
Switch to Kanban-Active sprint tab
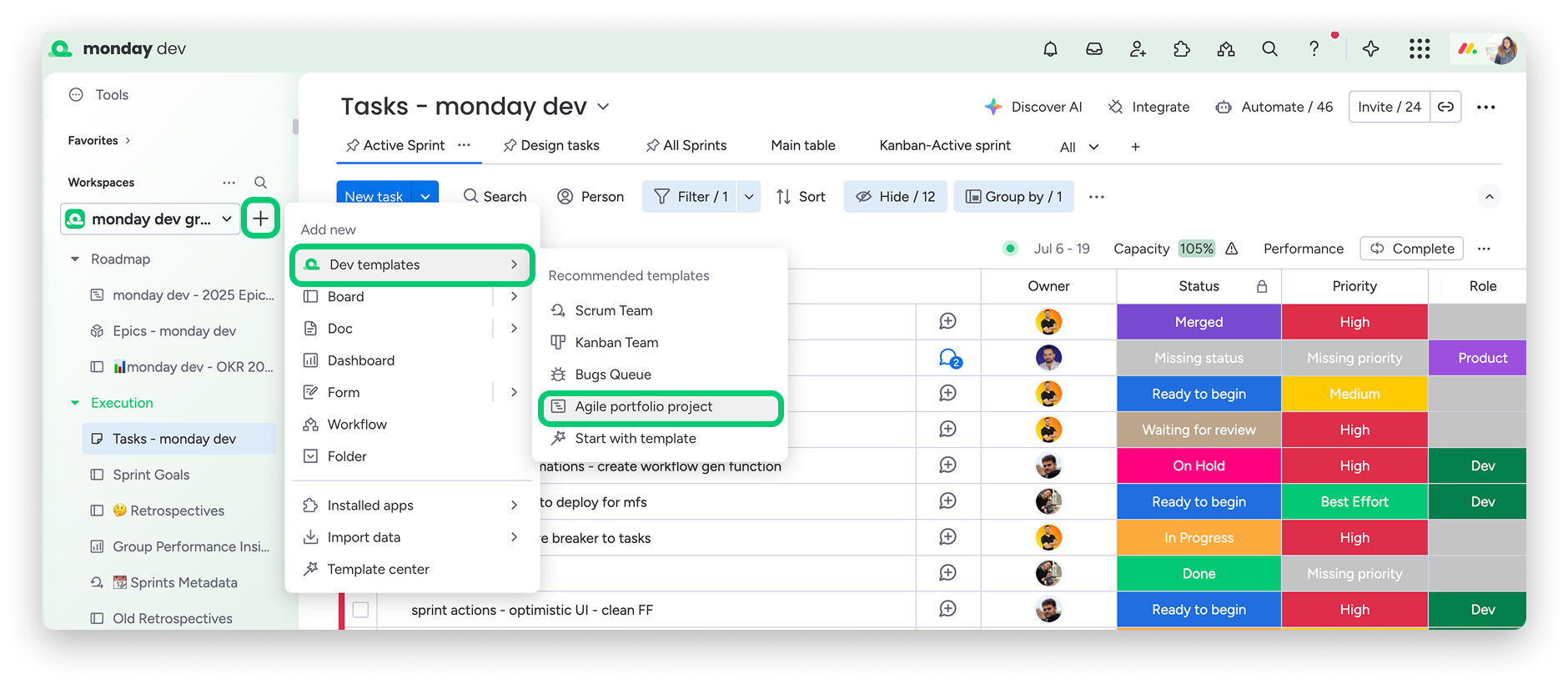coord(945,145)
